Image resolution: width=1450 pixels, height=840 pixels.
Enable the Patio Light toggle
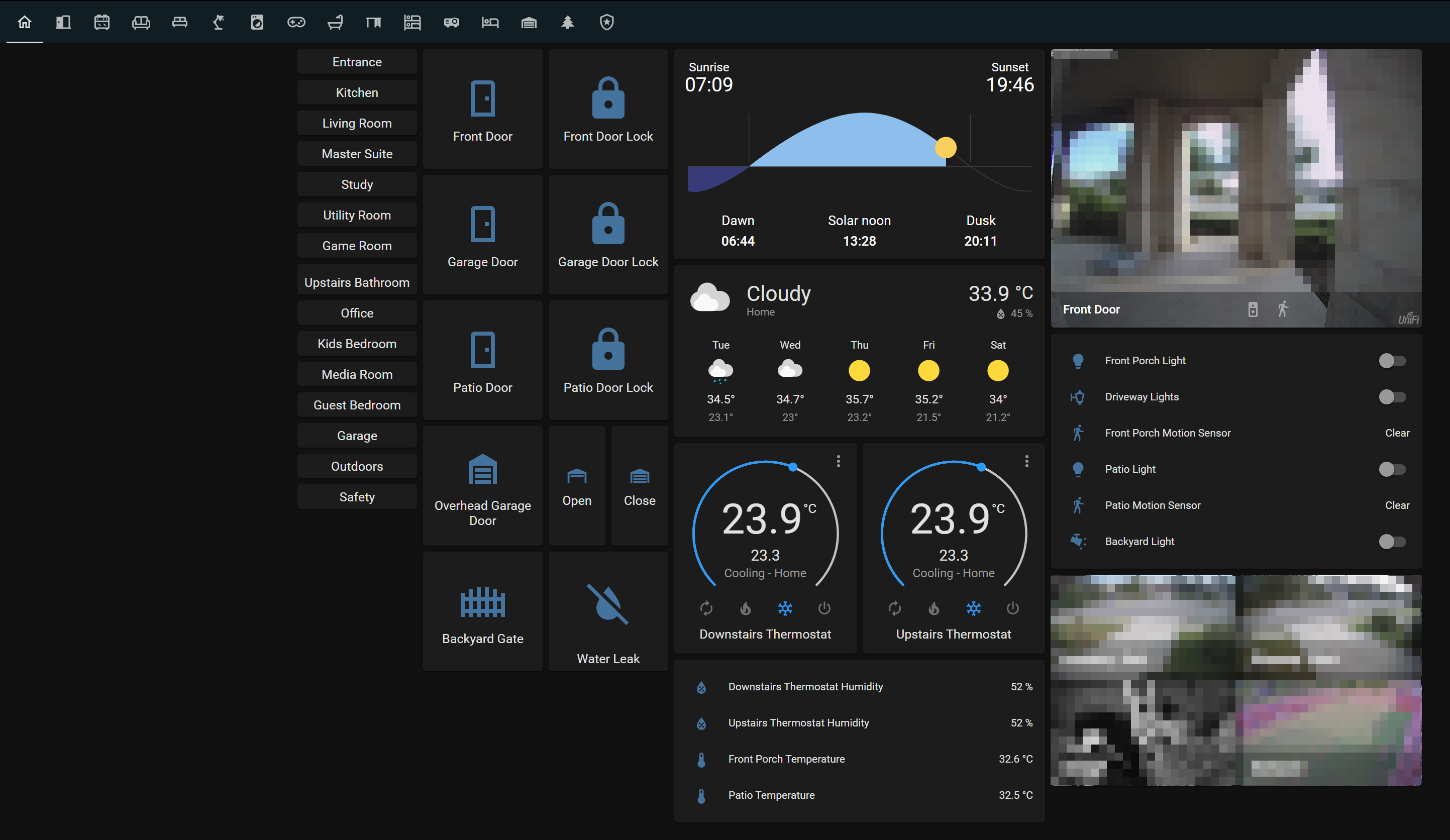pyautogui.click(x=1392, y=469)
